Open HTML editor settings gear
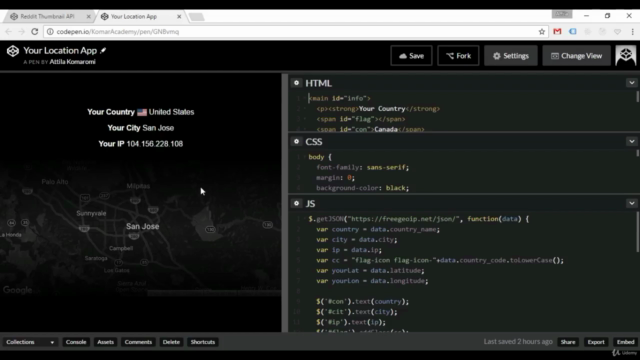The height and width of the screenshot is (360, 640). (x=297, y=83)
